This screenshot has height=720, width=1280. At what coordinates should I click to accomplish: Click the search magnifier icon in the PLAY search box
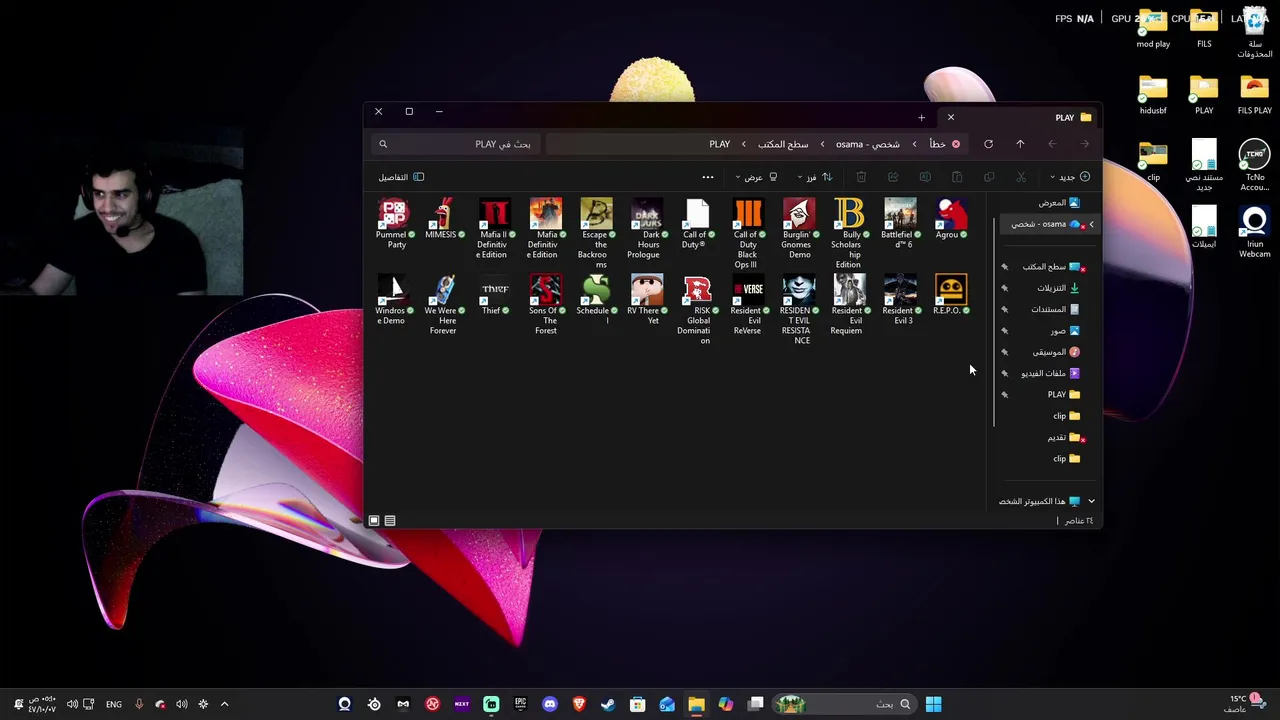(x=383, y=144)
